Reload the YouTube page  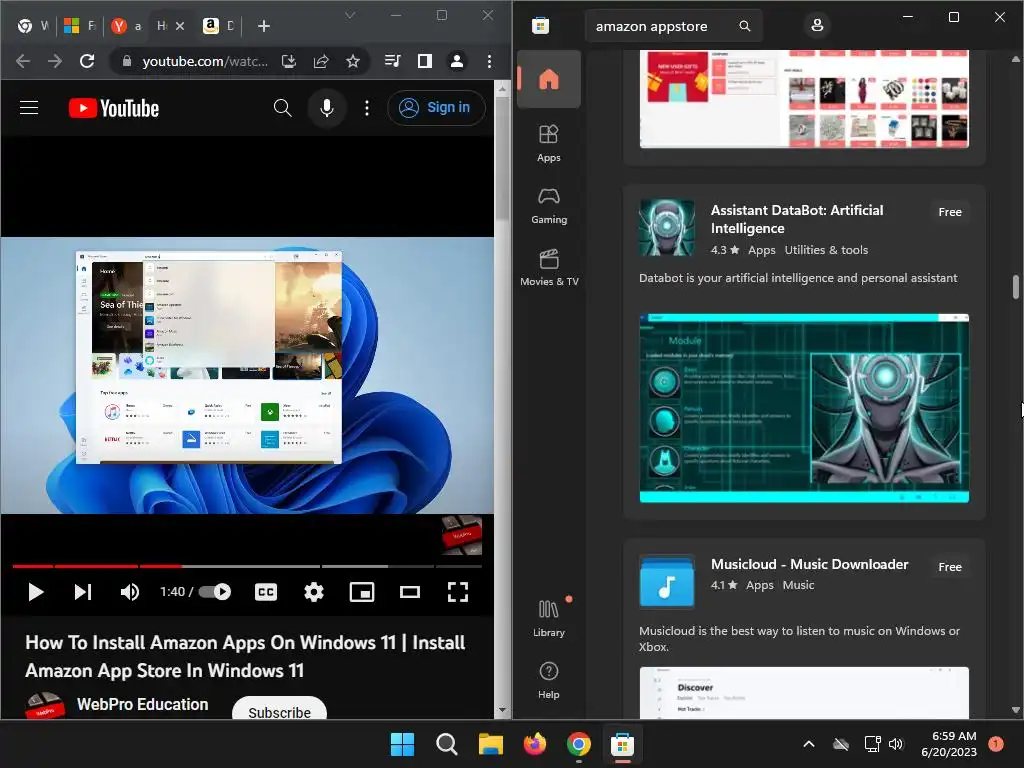tap(87, 61)
